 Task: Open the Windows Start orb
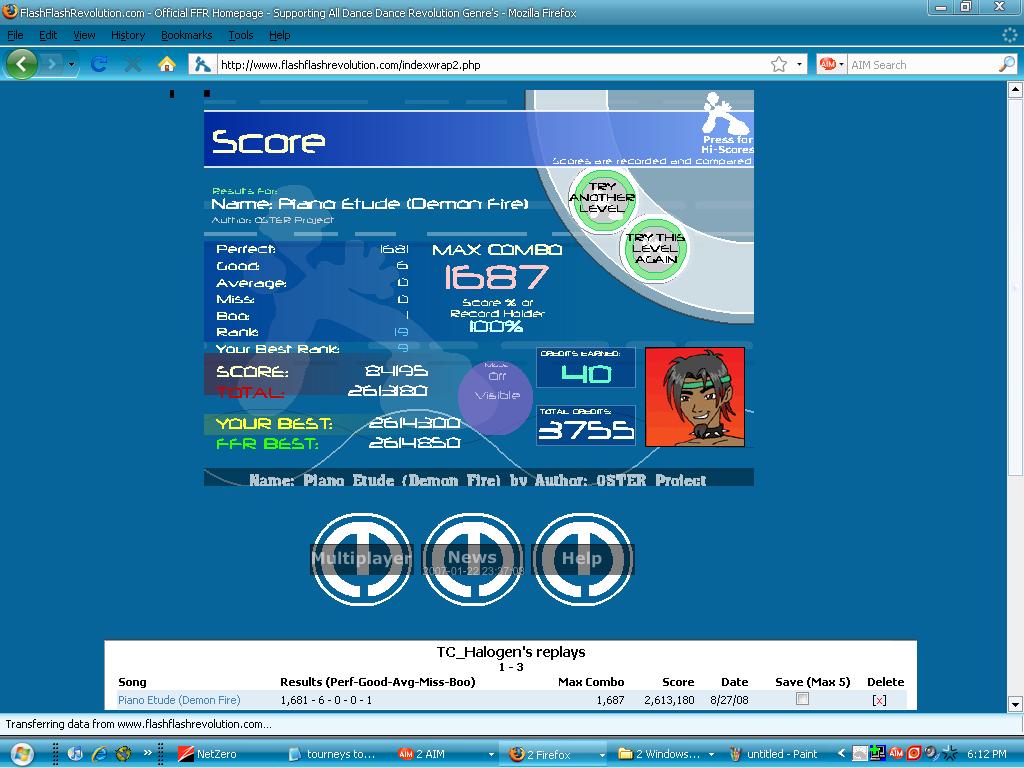click(x=22, y=754)
